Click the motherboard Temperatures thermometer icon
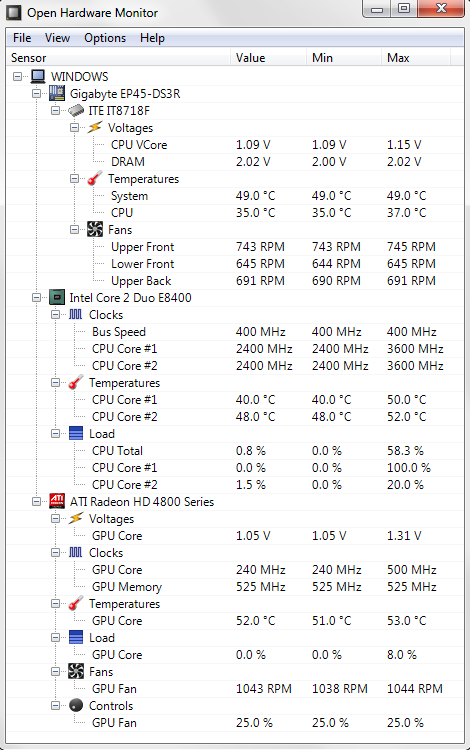The image size is (470, 750). click(x=95, y=178)
